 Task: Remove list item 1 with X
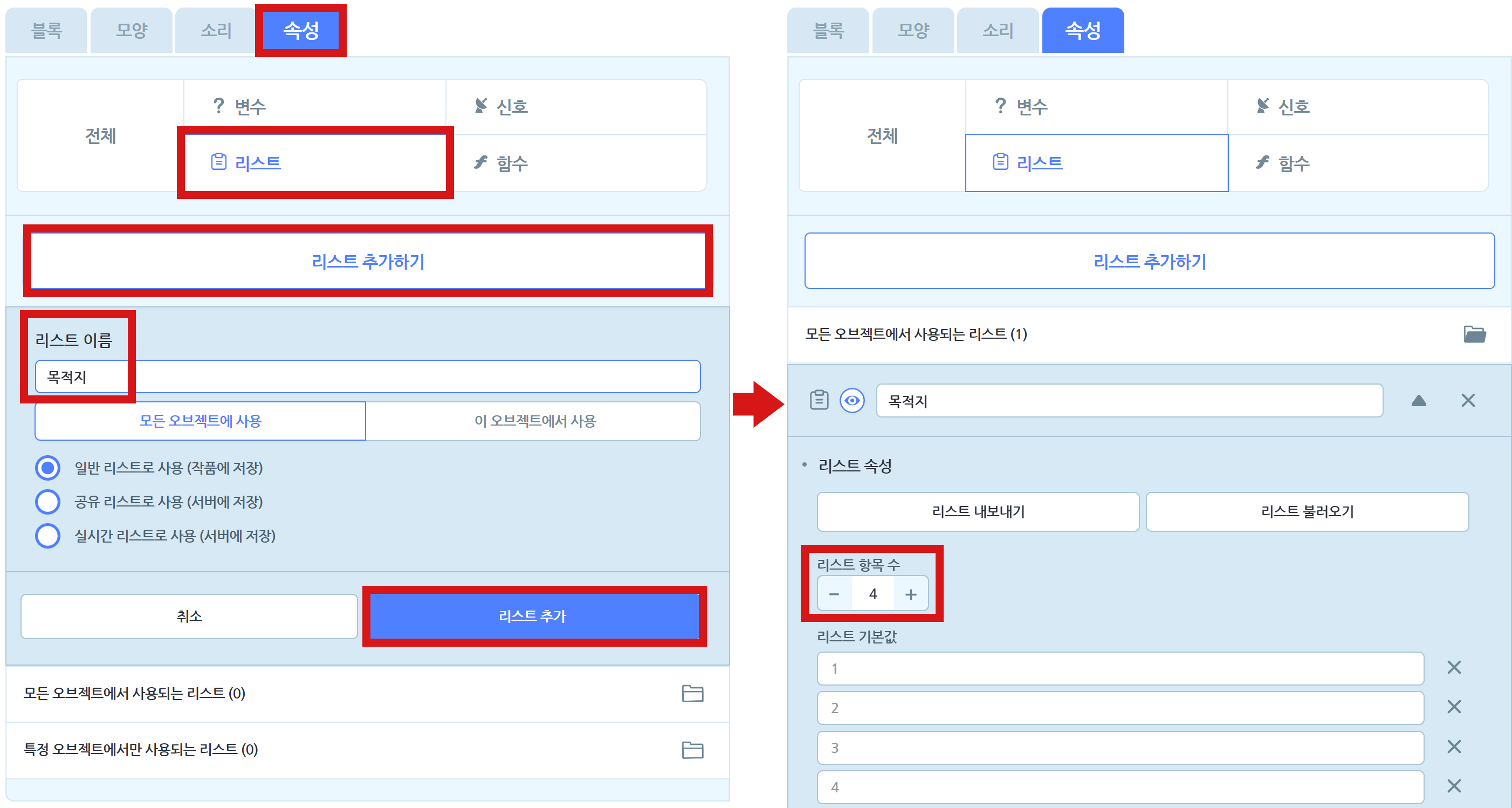1454,668
